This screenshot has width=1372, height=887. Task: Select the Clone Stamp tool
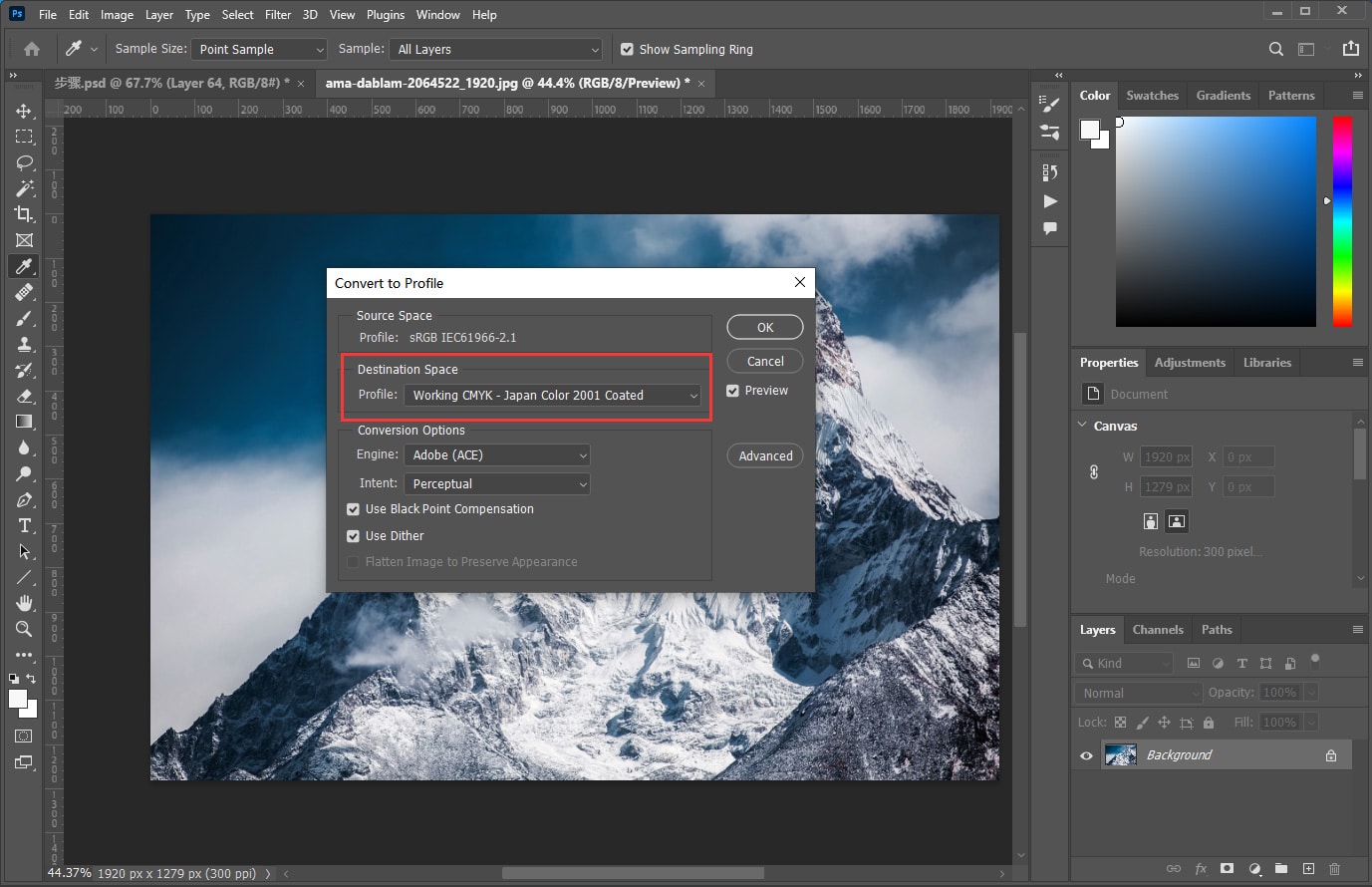tap(24, 344)
